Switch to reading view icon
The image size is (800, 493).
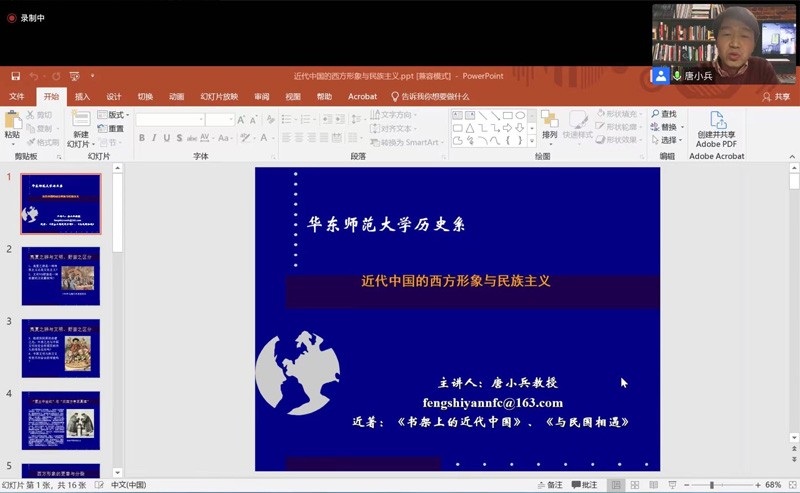tap(654, 485)
